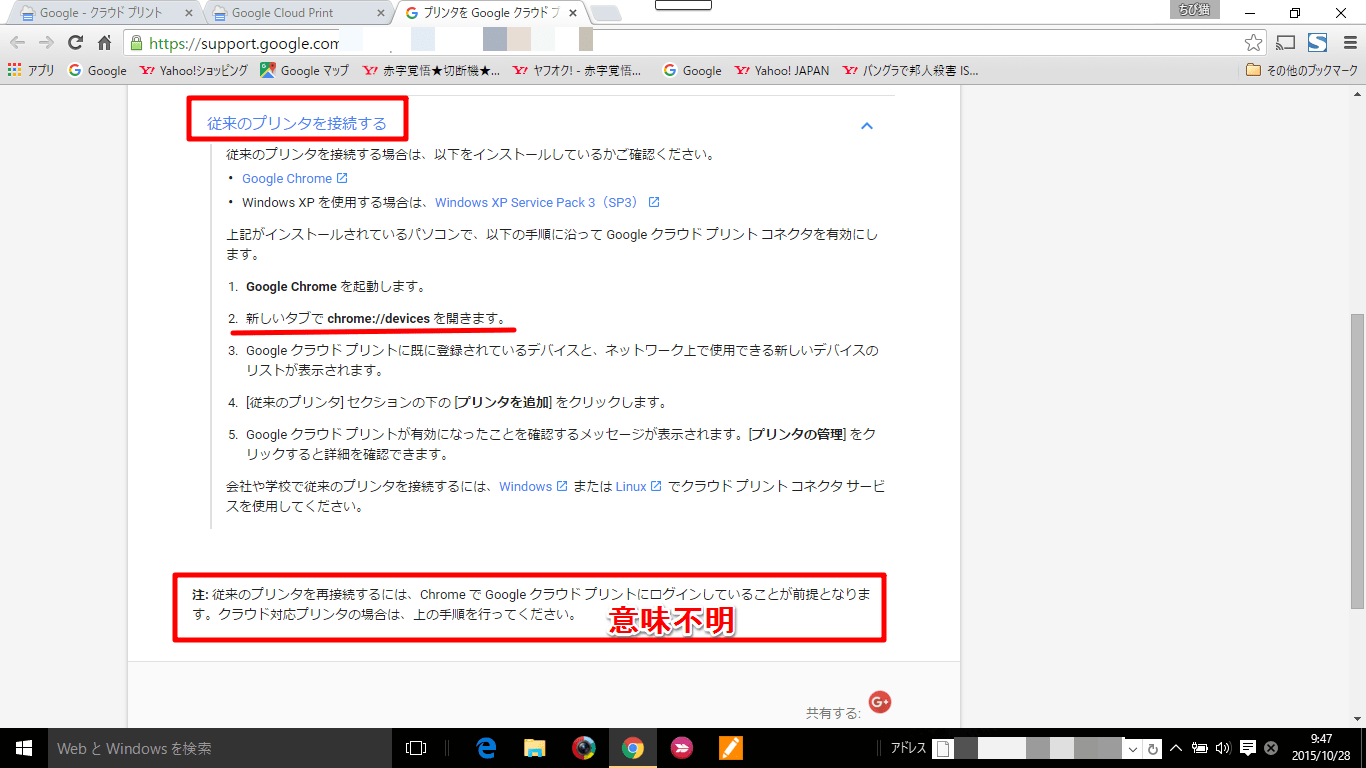Image resolution: width=1366 pixels, height=768 pixels.
Task: Open the Chrome hamburger menu
Action: [1350, 43]
